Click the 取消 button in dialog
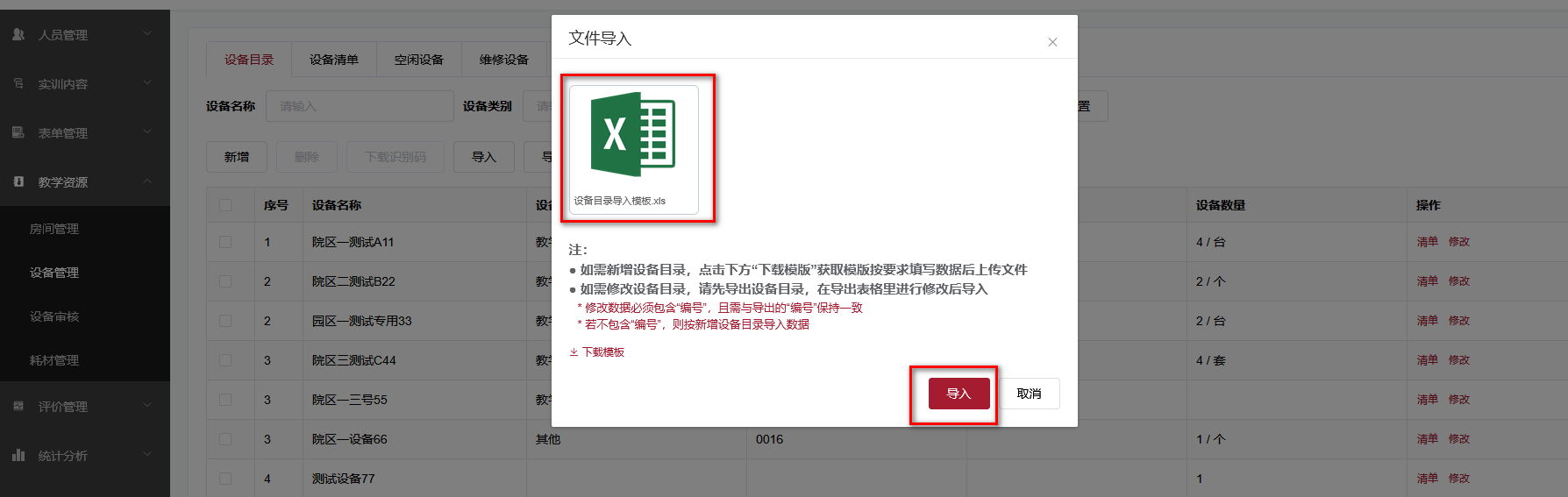This screenshot has width=1568, height=497. (x=1030, y=394)
